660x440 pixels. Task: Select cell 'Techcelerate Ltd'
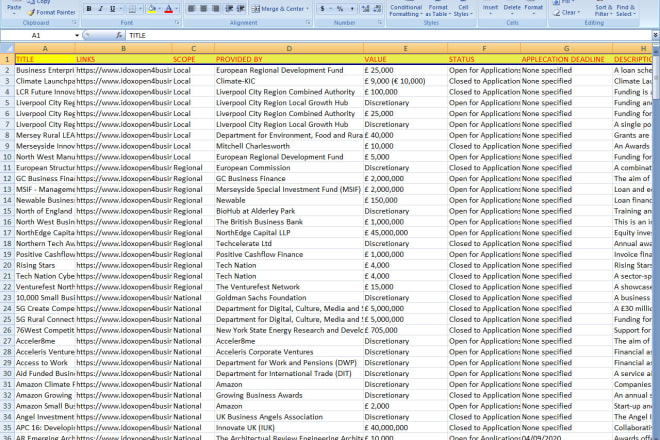click(x=289, y=243)
